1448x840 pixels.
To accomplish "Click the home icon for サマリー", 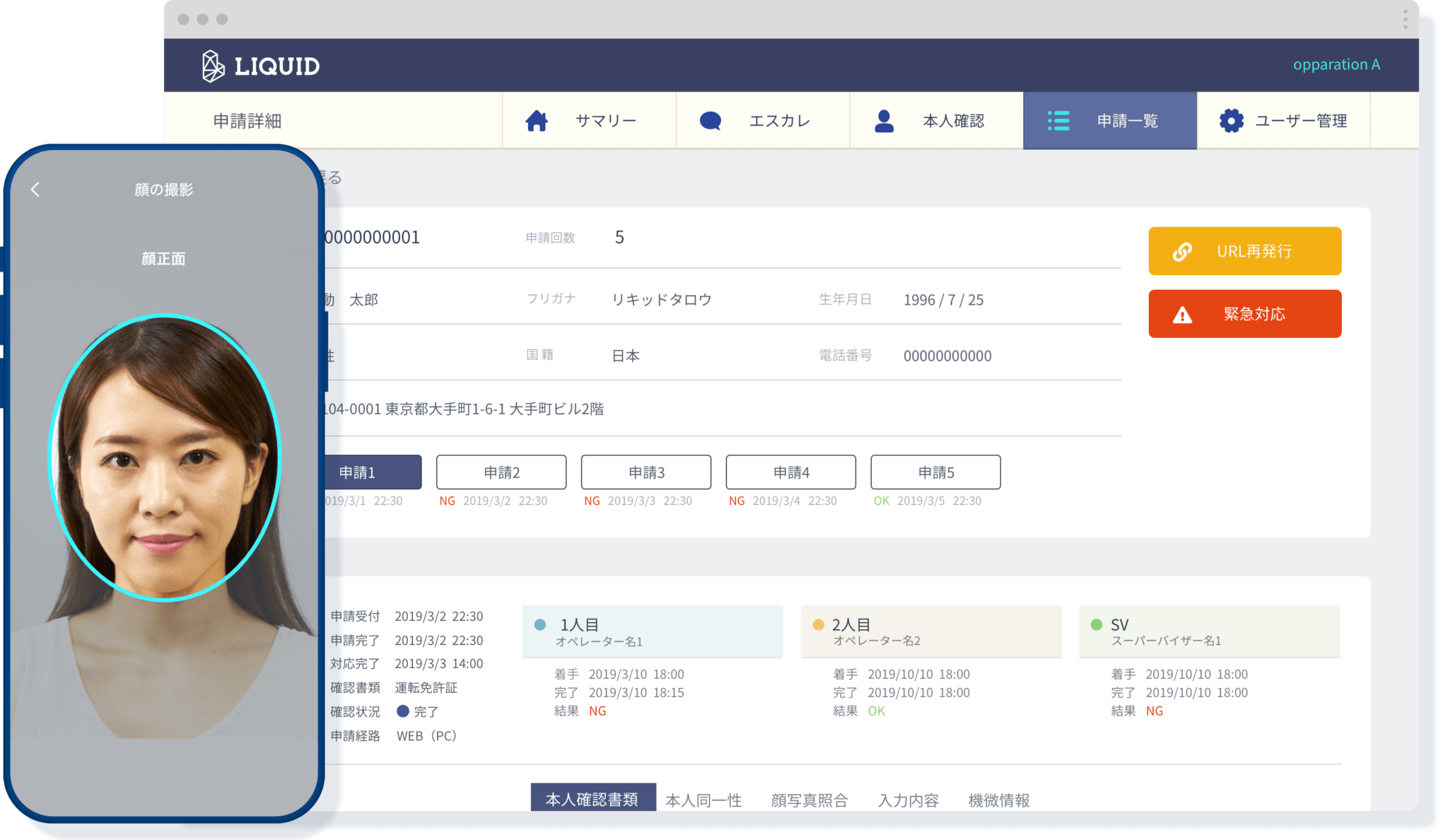I will (537, 121).
